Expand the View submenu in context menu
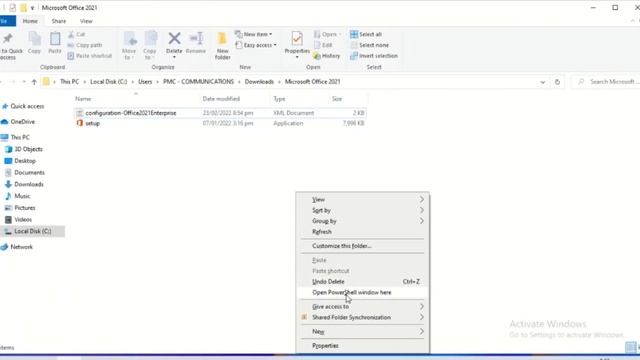Screen dimensions: 640x360 (x=362, y=200)
